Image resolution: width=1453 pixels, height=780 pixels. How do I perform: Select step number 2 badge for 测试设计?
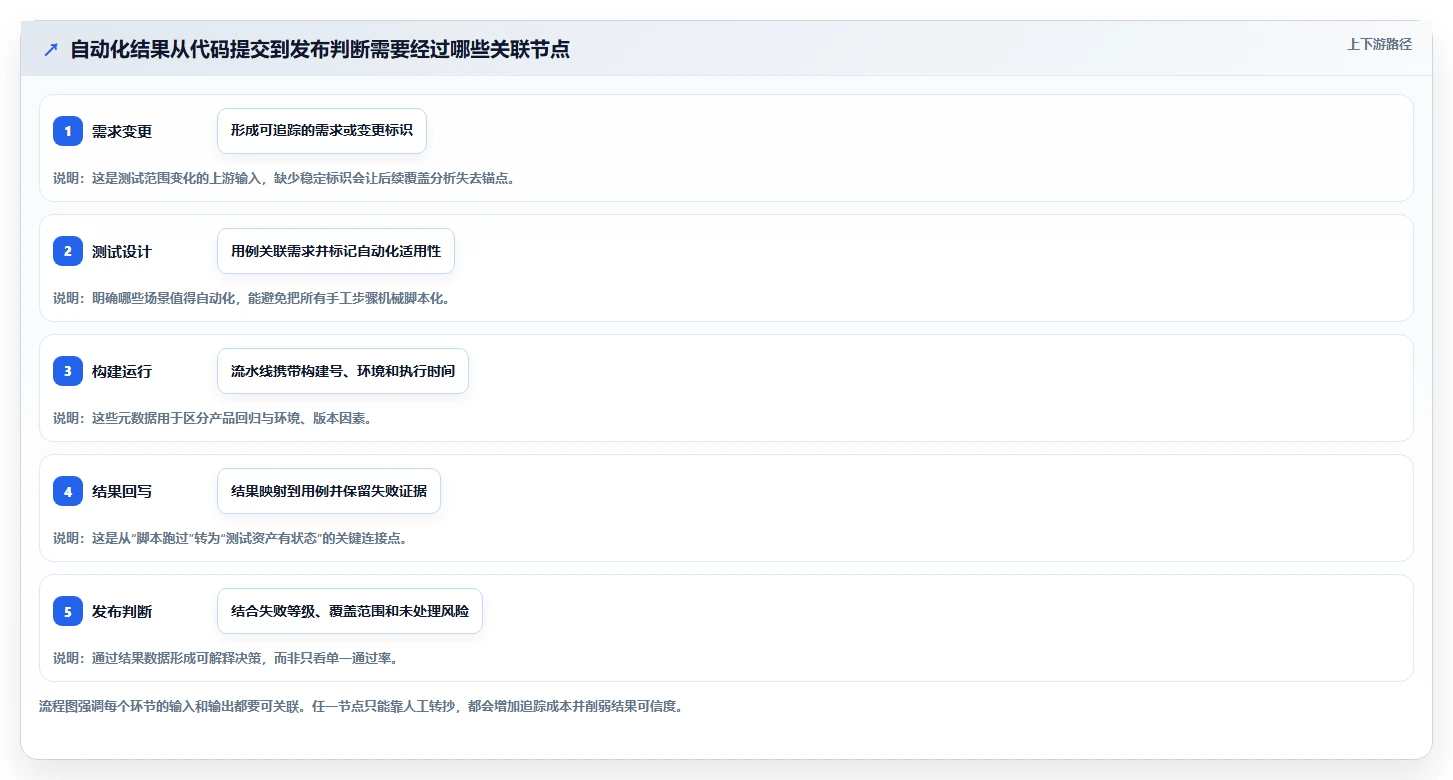[68, 251]
